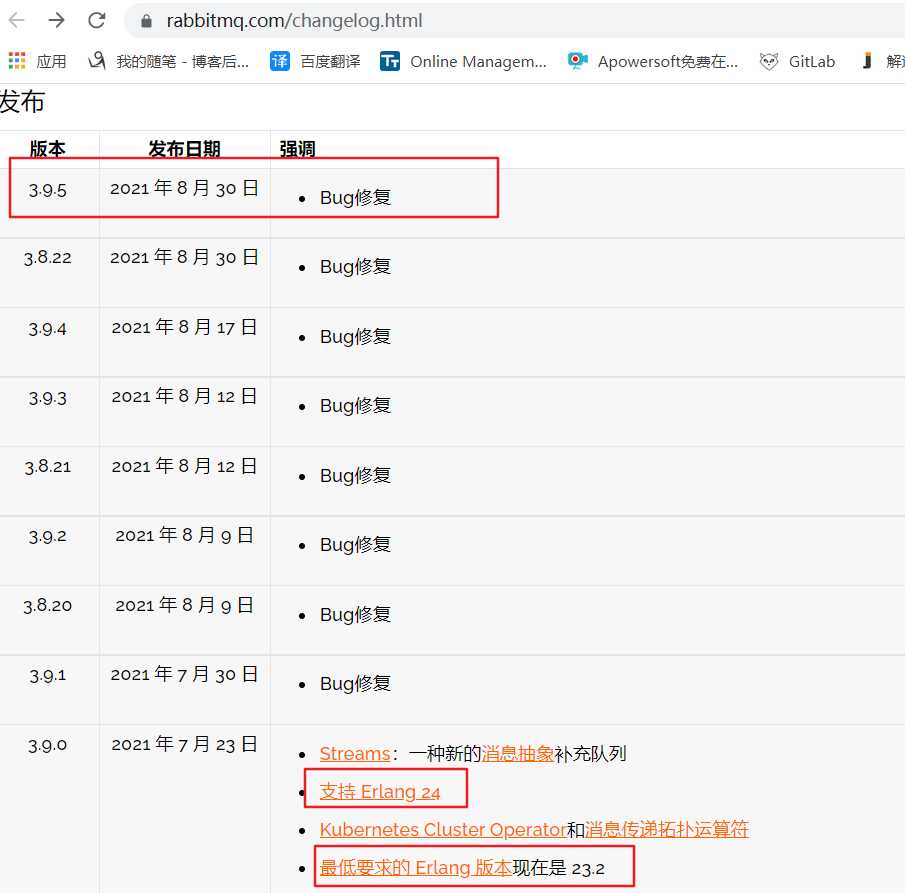Open the 最低要求的 Erlang 版本 link
The height and width of the screenshot is (893, 905).
pyautogui.click(x=416, y=868)
